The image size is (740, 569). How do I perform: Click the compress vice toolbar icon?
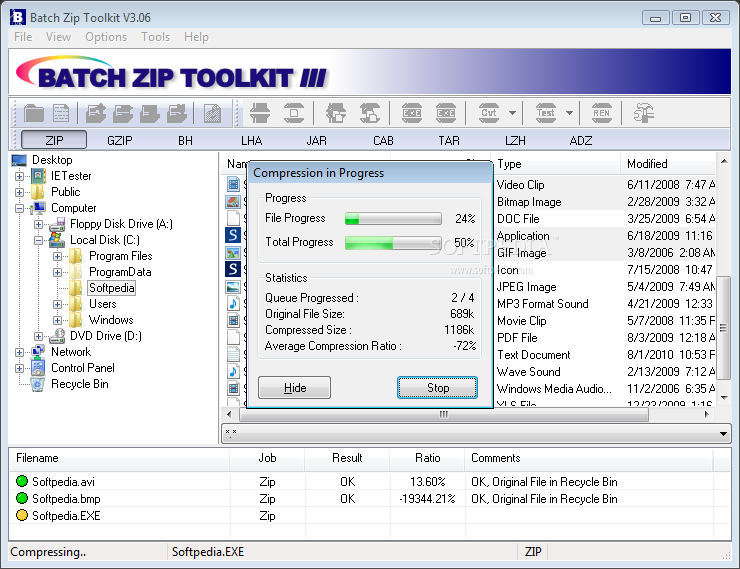click(x=260, y=113)
